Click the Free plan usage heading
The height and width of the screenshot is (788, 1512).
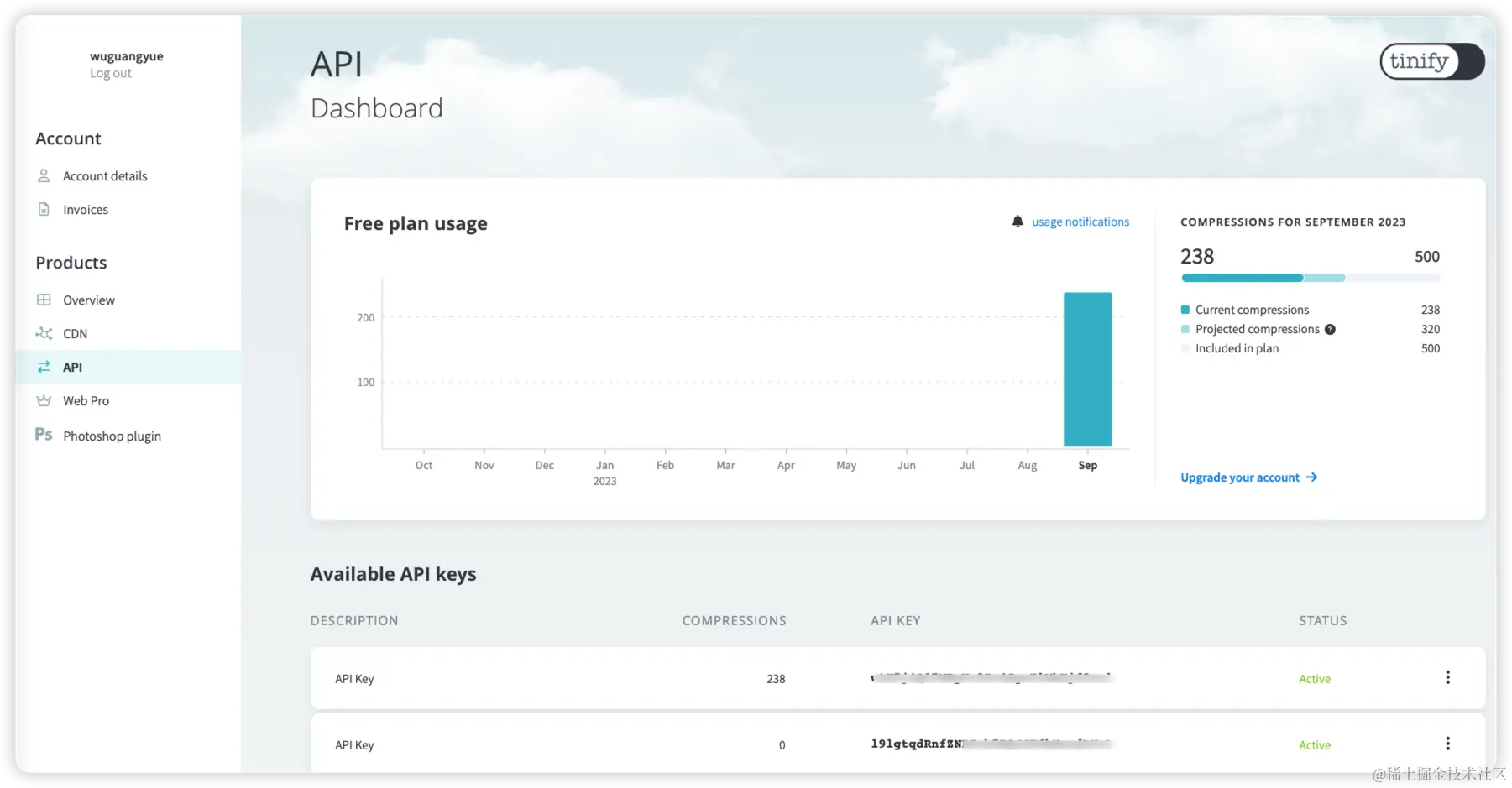[x=416, y=224]
